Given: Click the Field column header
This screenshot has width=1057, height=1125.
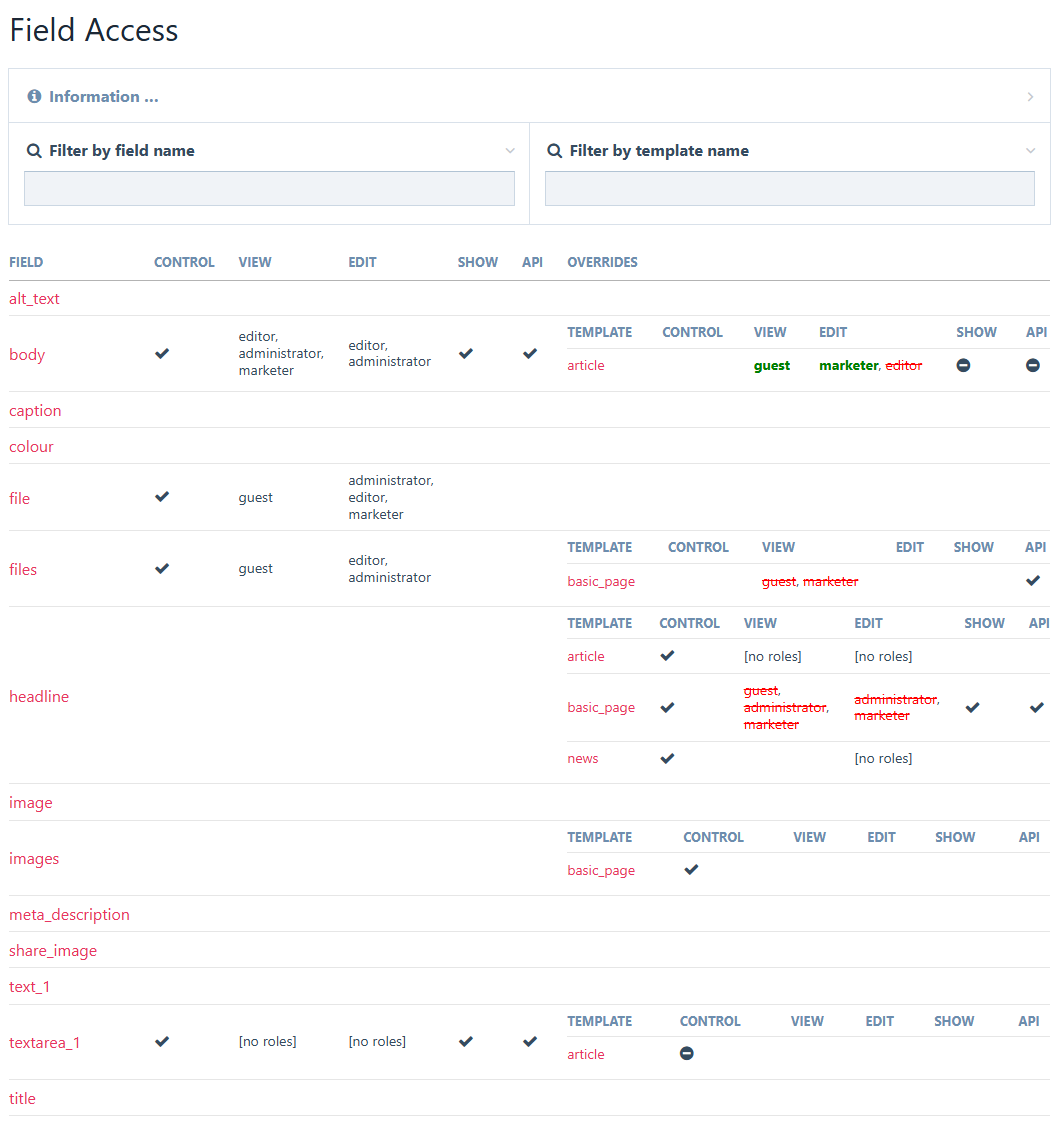Looking at the screenshot, I should click(26, 263).
